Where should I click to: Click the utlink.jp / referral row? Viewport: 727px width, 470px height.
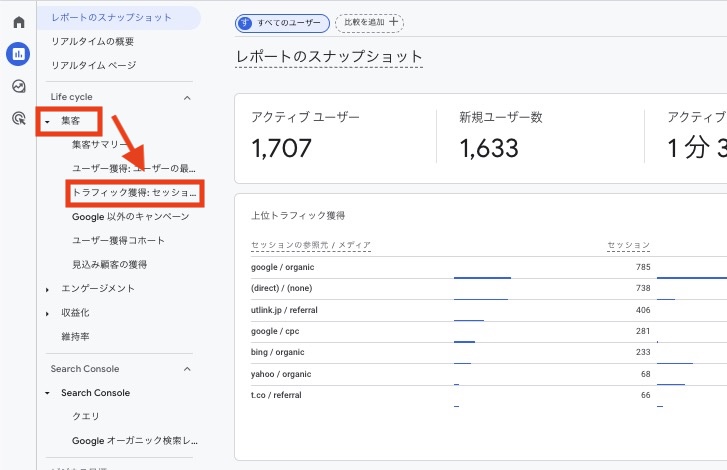284,310
